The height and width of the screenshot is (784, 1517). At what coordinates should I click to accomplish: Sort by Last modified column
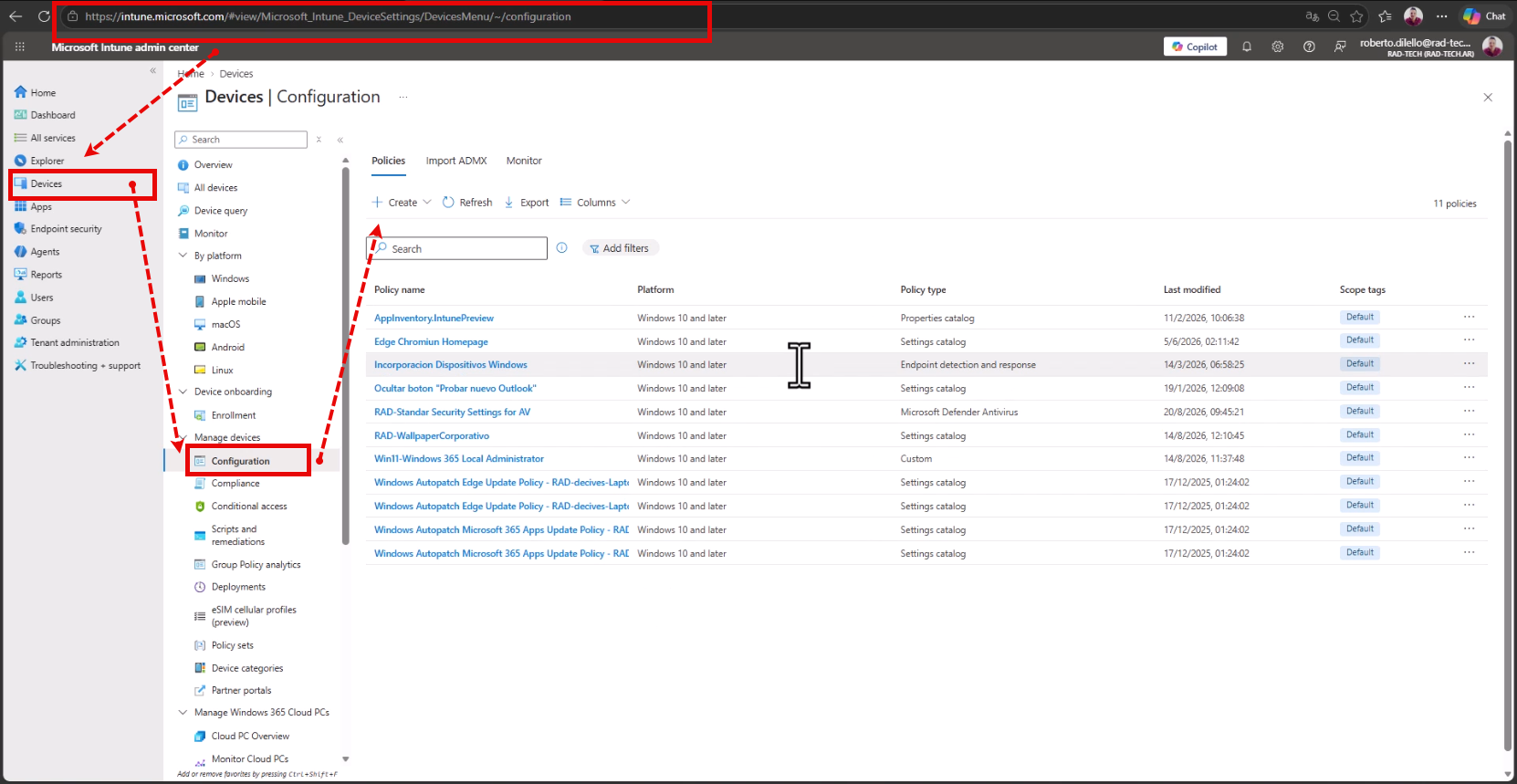1192,290
